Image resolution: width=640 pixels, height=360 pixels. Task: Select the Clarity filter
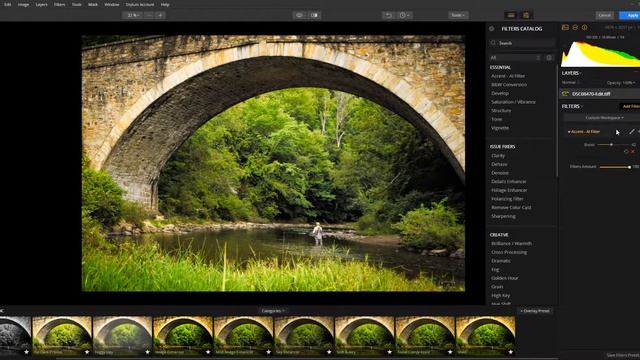click(x=498, y=156)
